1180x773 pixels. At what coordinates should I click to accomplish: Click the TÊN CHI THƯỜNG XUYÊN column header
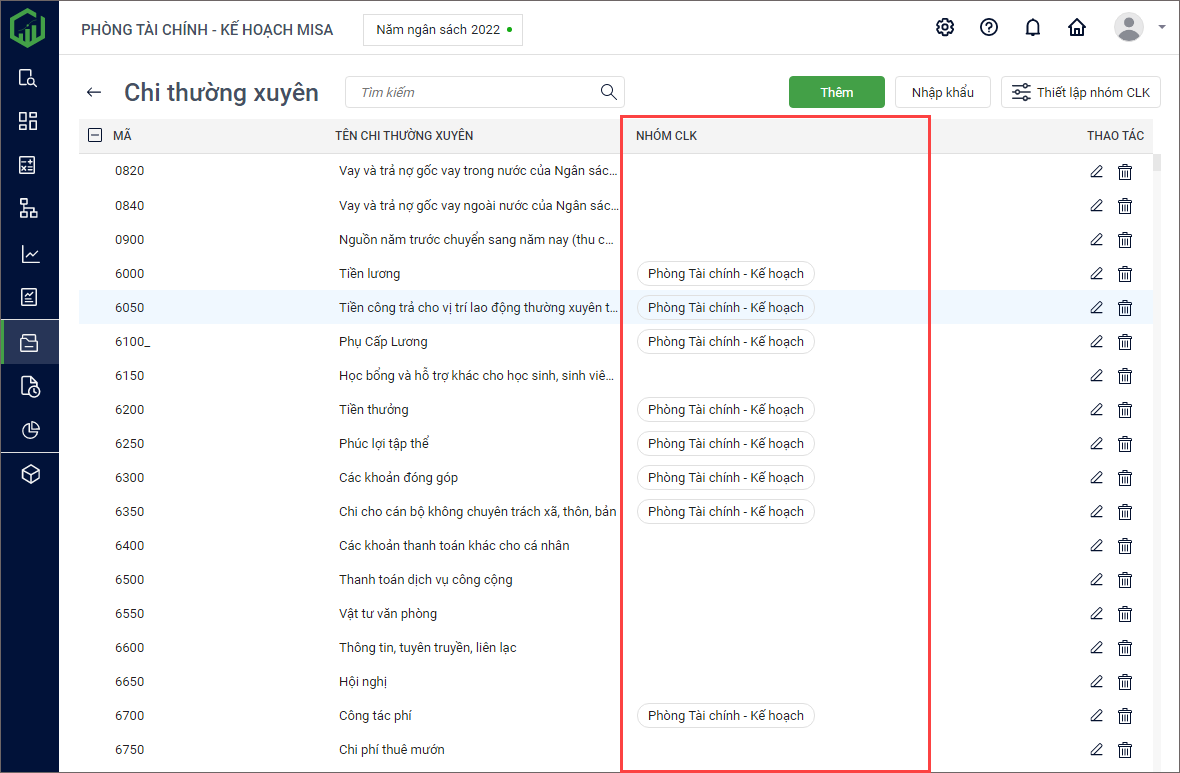404,136
